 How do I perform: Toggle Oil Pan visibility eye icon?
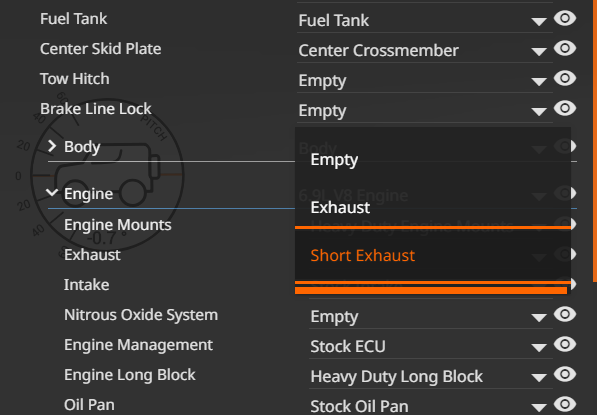(565, 404)
